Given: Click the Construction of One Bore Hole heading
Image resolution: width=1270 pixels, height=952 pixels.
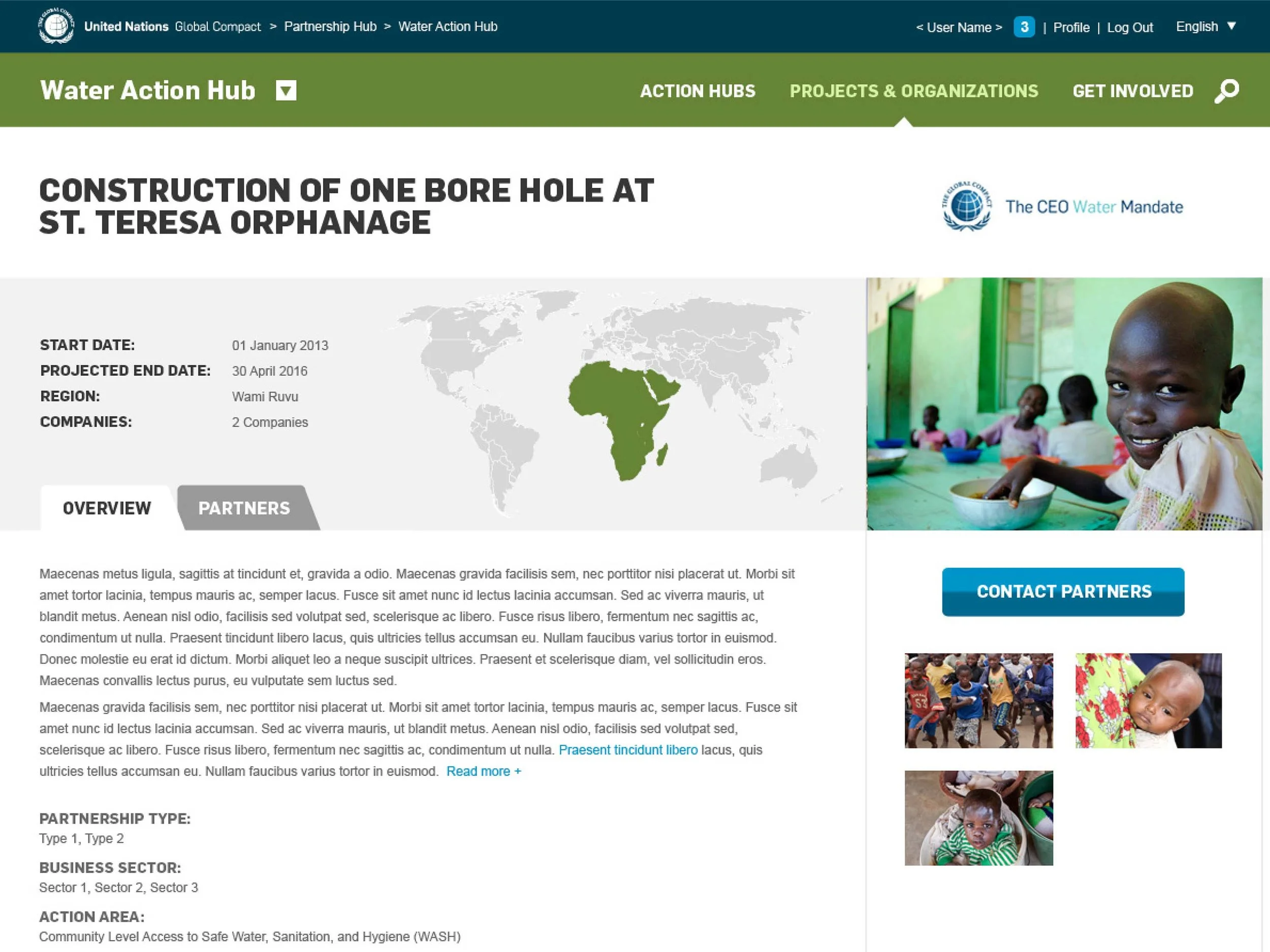Looking at the screenshot, I should click(346, 207).
